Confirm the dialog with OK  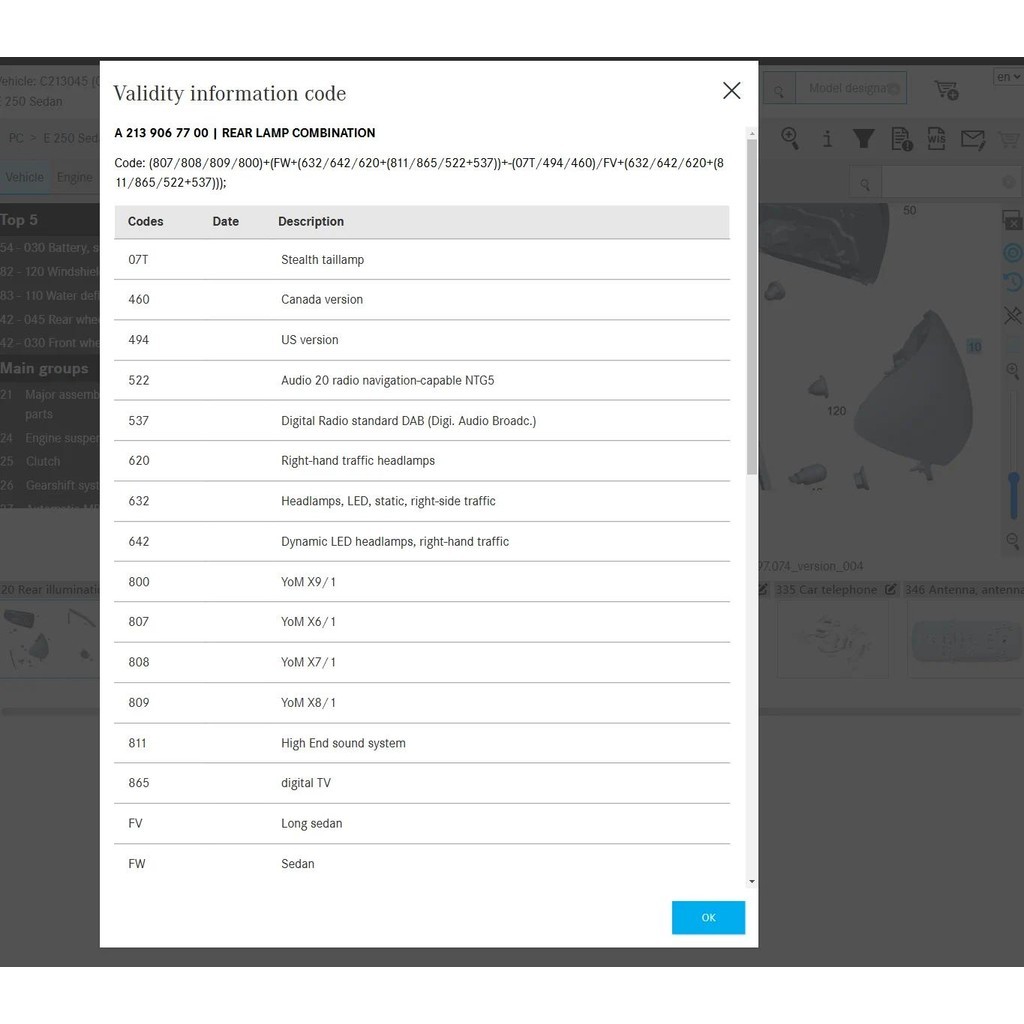pos(708,918)
